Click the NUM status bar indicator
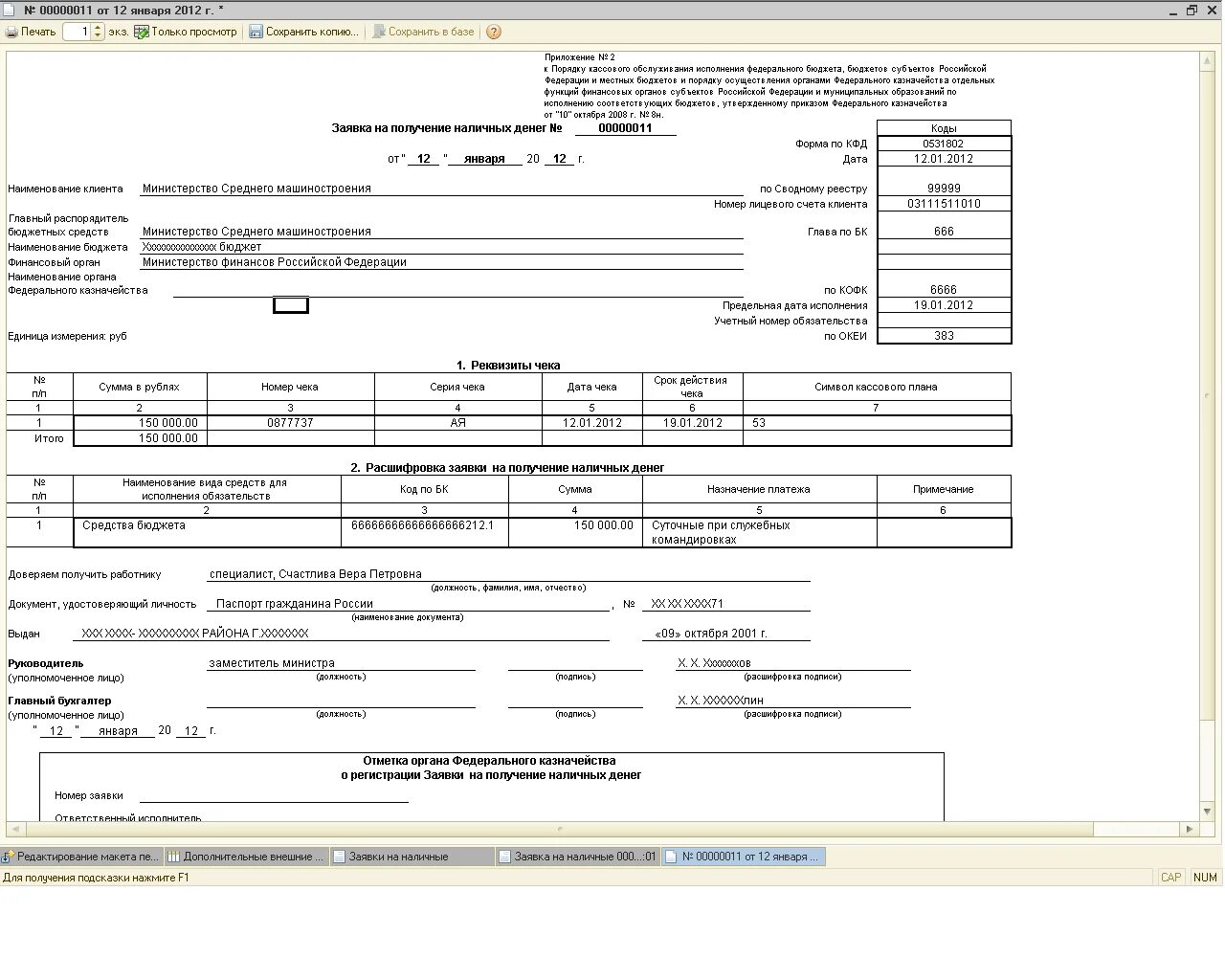Viewport: 1225px width, 980px height. (1205, 878)
